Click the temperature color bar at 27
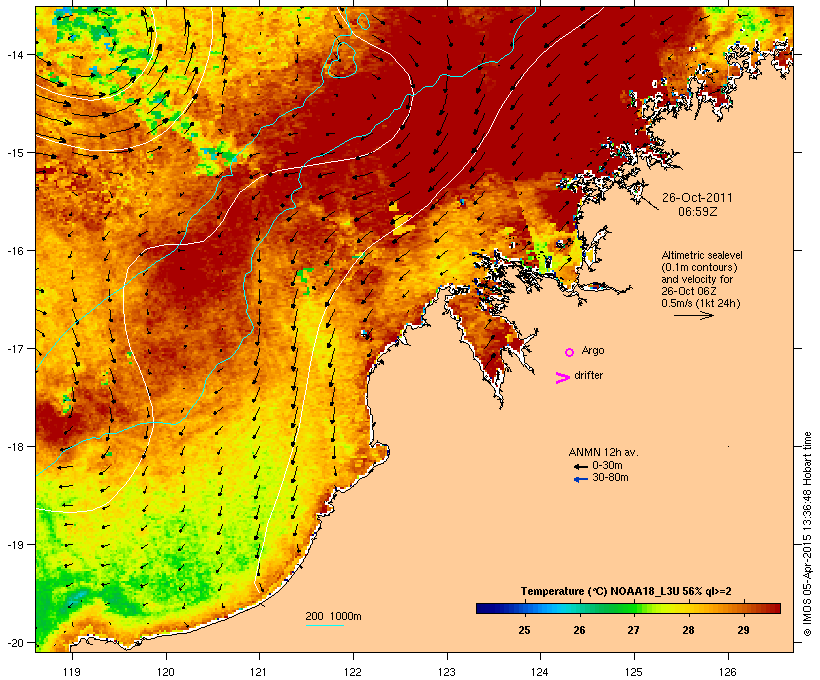The height and width of the screenshot is (680, 820). [x=633, y=608]
